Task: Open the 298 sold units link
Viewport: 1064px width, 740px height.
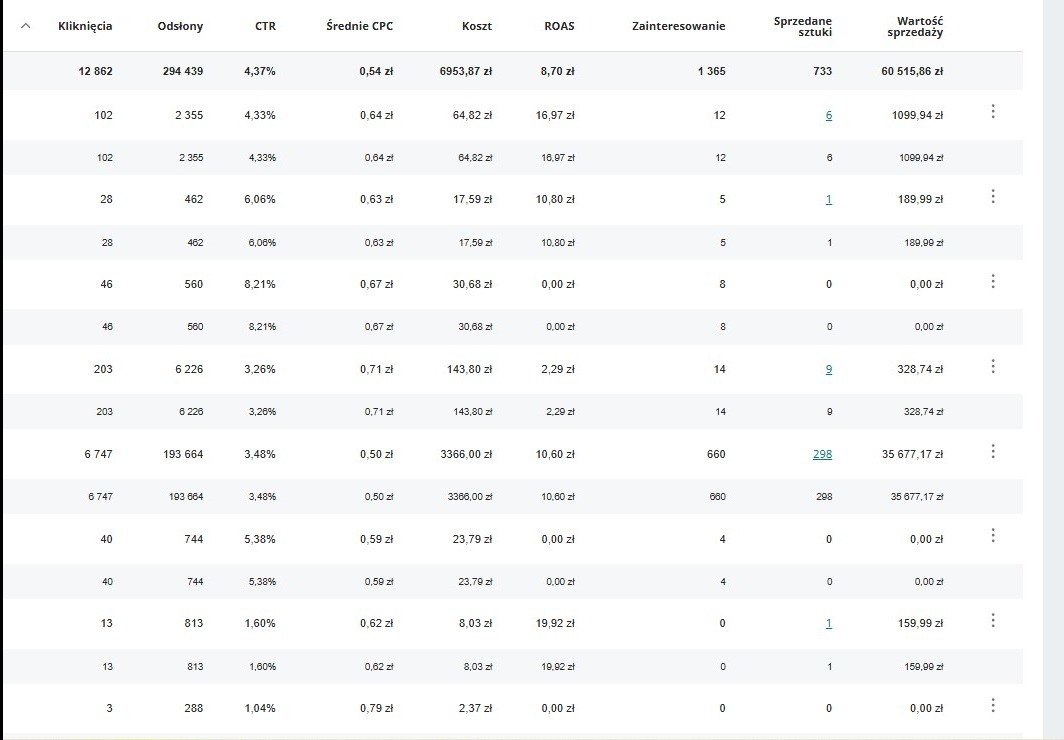Action: [822, 454]
